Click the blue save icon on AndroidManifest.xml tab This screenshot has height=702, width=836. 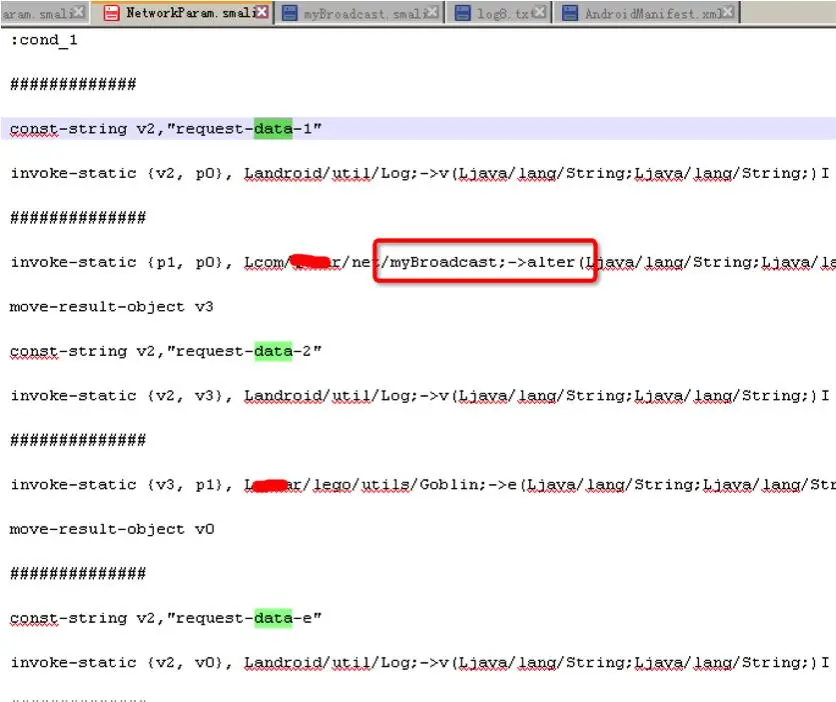coord(570,13)
